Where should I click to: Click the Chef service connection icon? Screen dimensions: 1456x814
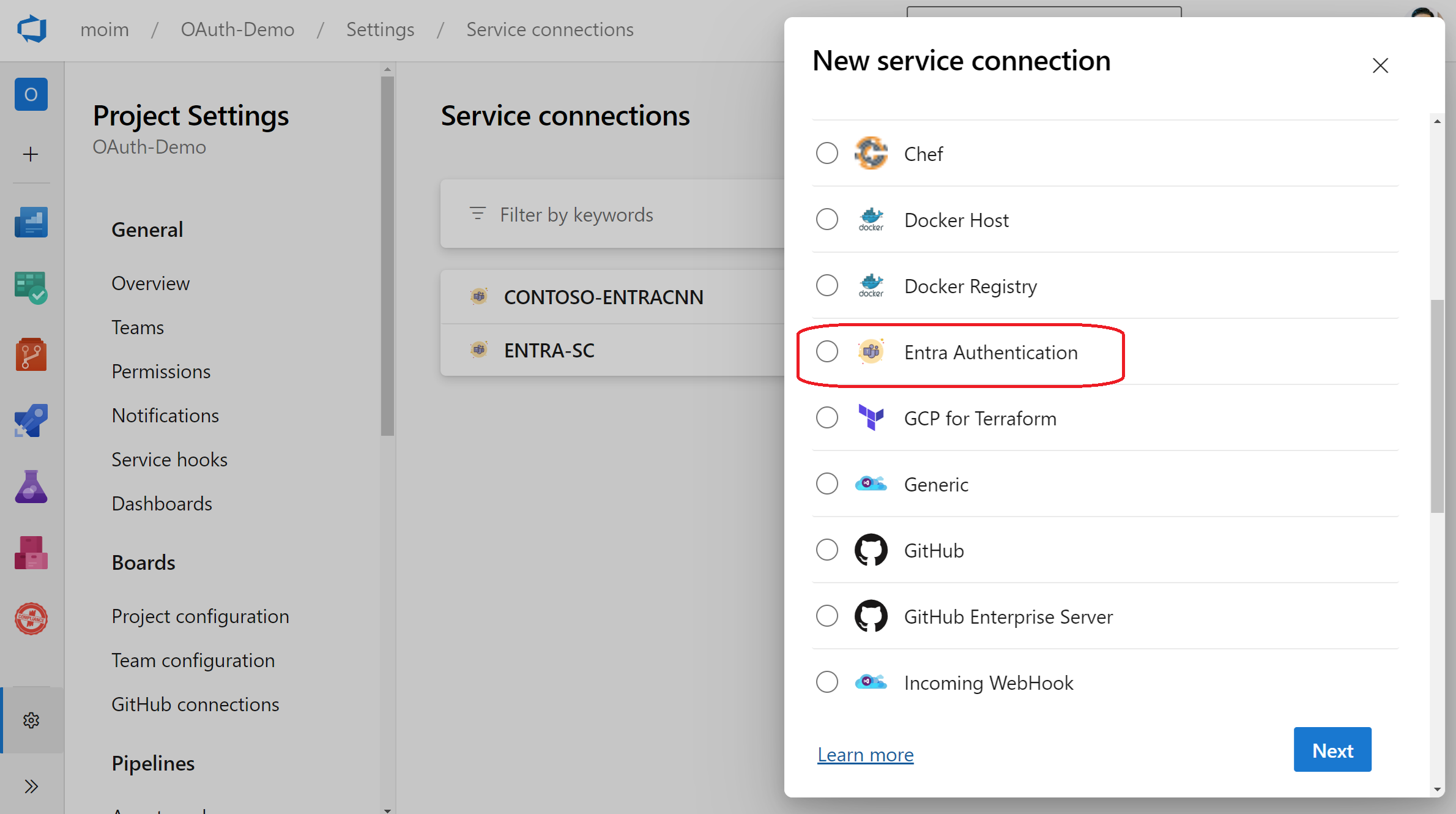coord(868,153)
